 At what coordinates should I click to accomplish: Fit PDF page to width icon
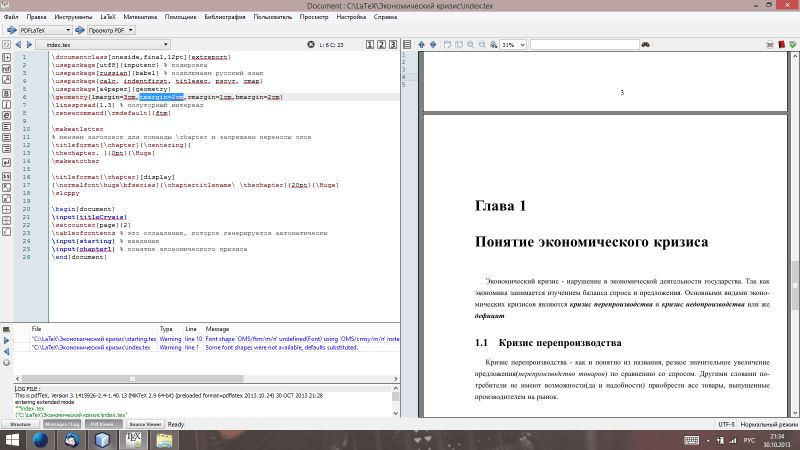point(447,44)
